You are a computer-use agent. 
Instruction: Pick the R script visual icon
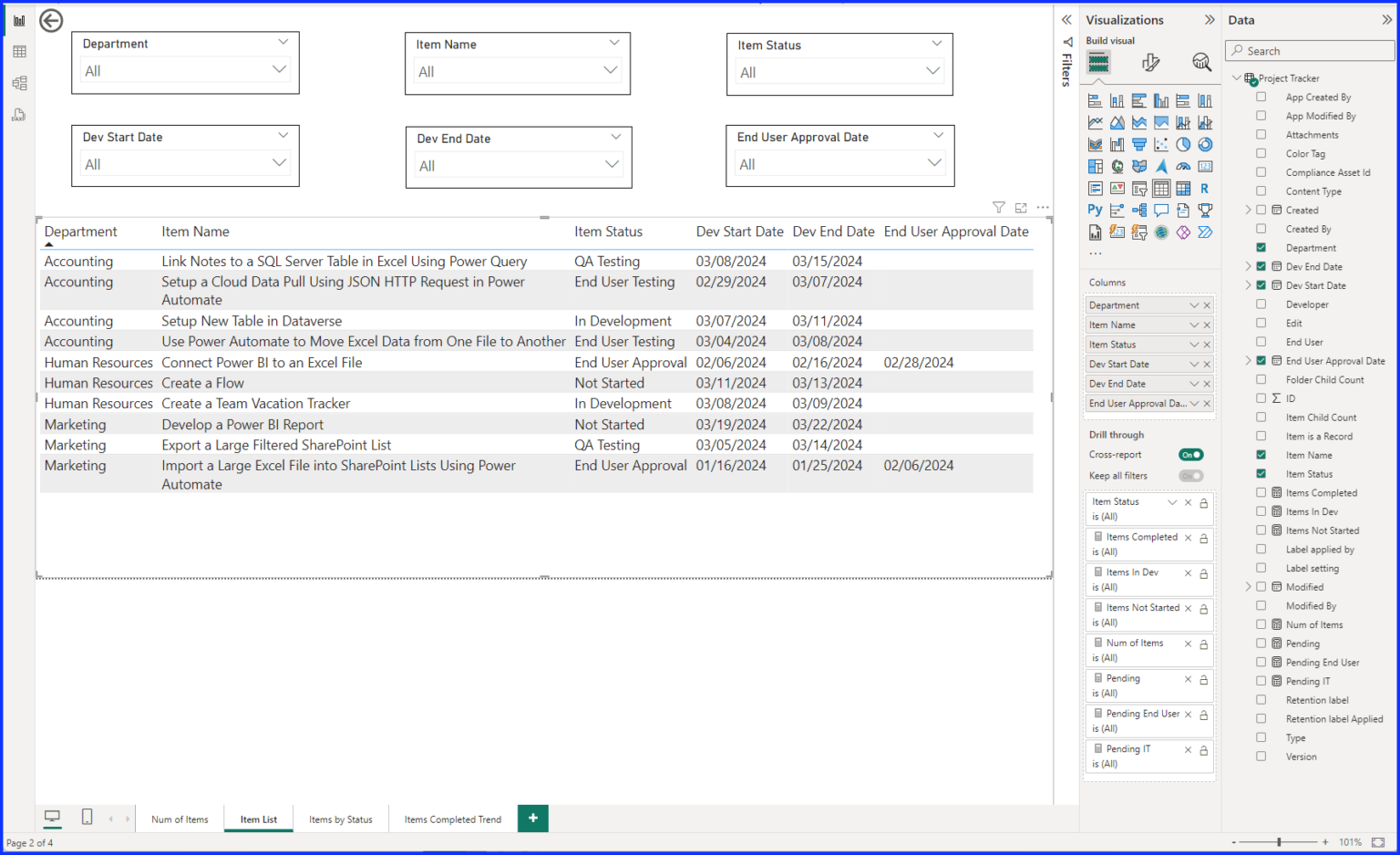(x=1205, y=188)
